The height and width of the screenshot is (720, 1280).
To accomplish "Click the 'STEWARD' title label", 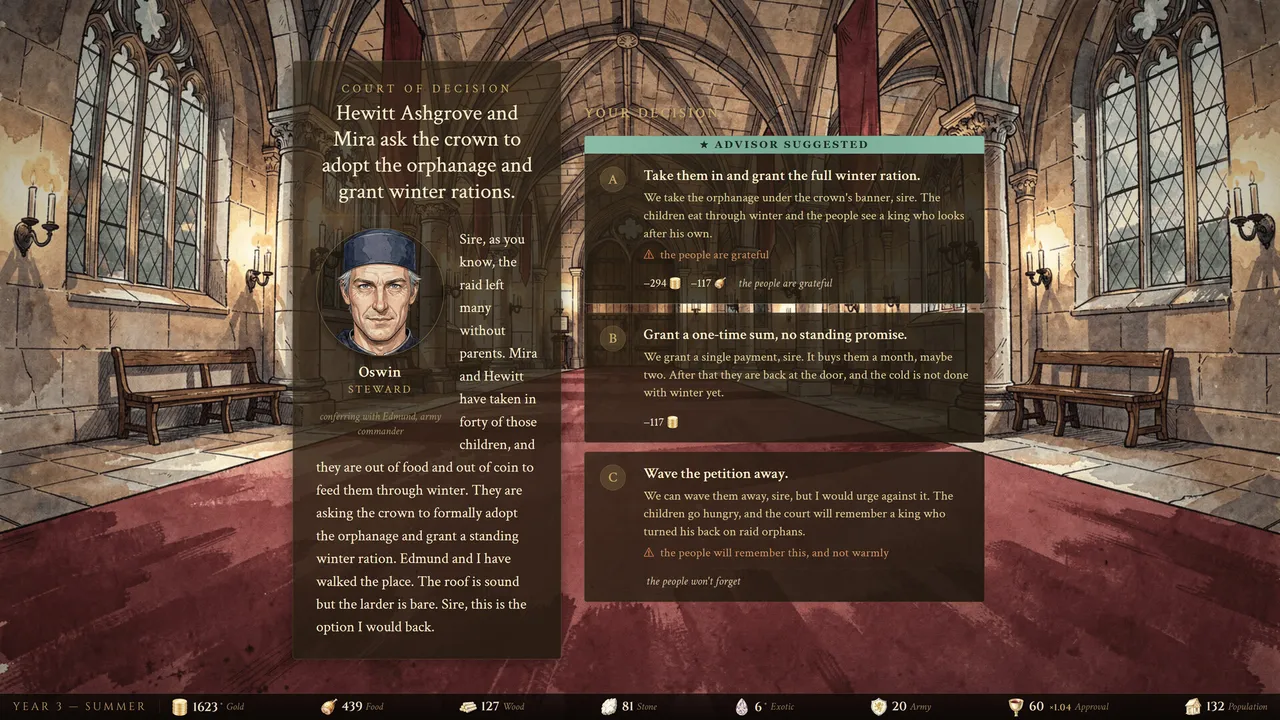I will click(x=380, y=389).
